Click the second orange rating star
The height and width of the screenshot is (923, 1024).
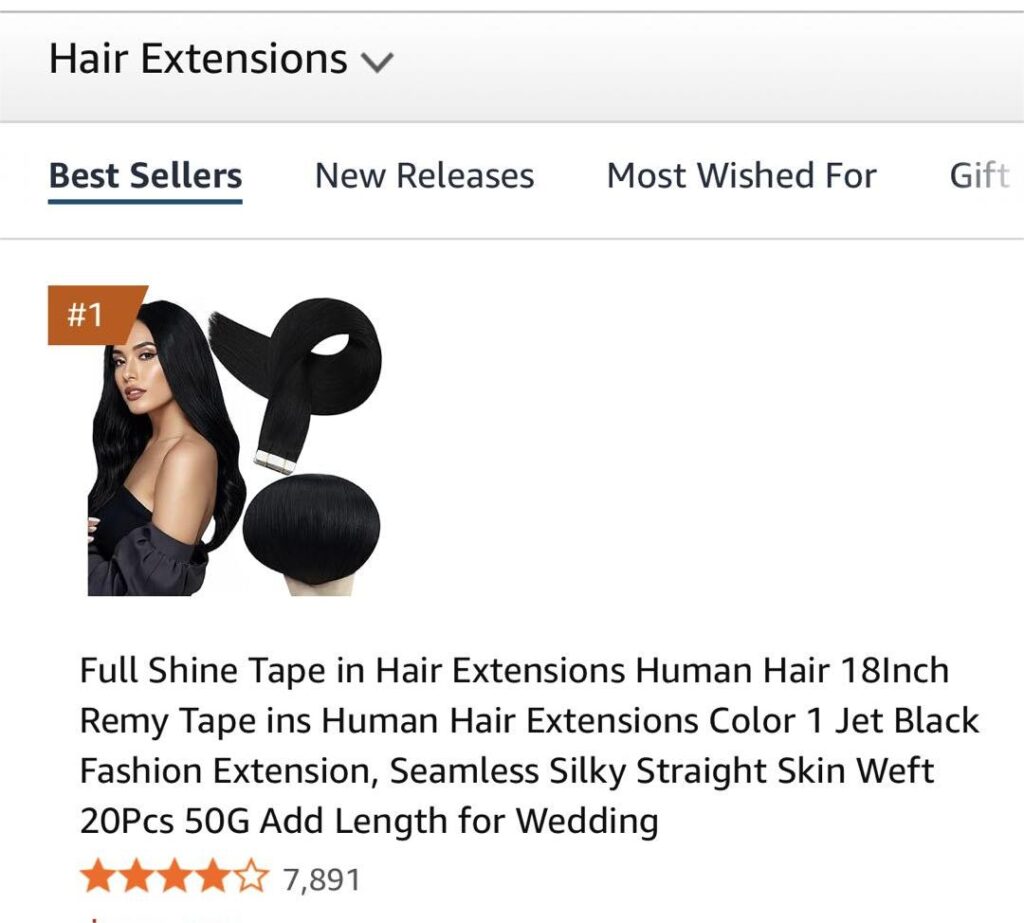pos(137,877)
